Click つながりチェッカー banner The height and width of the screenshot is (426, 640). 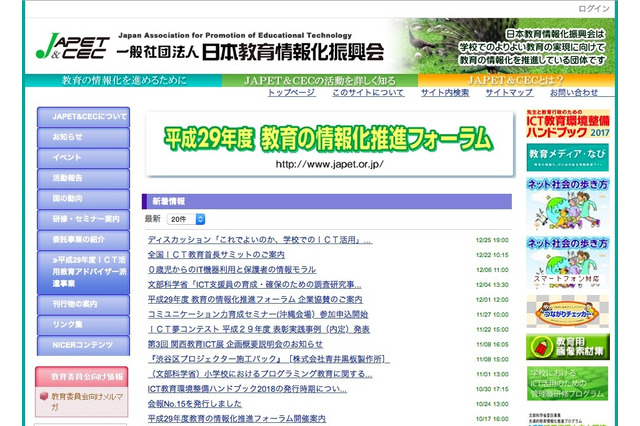pos(568,312)
